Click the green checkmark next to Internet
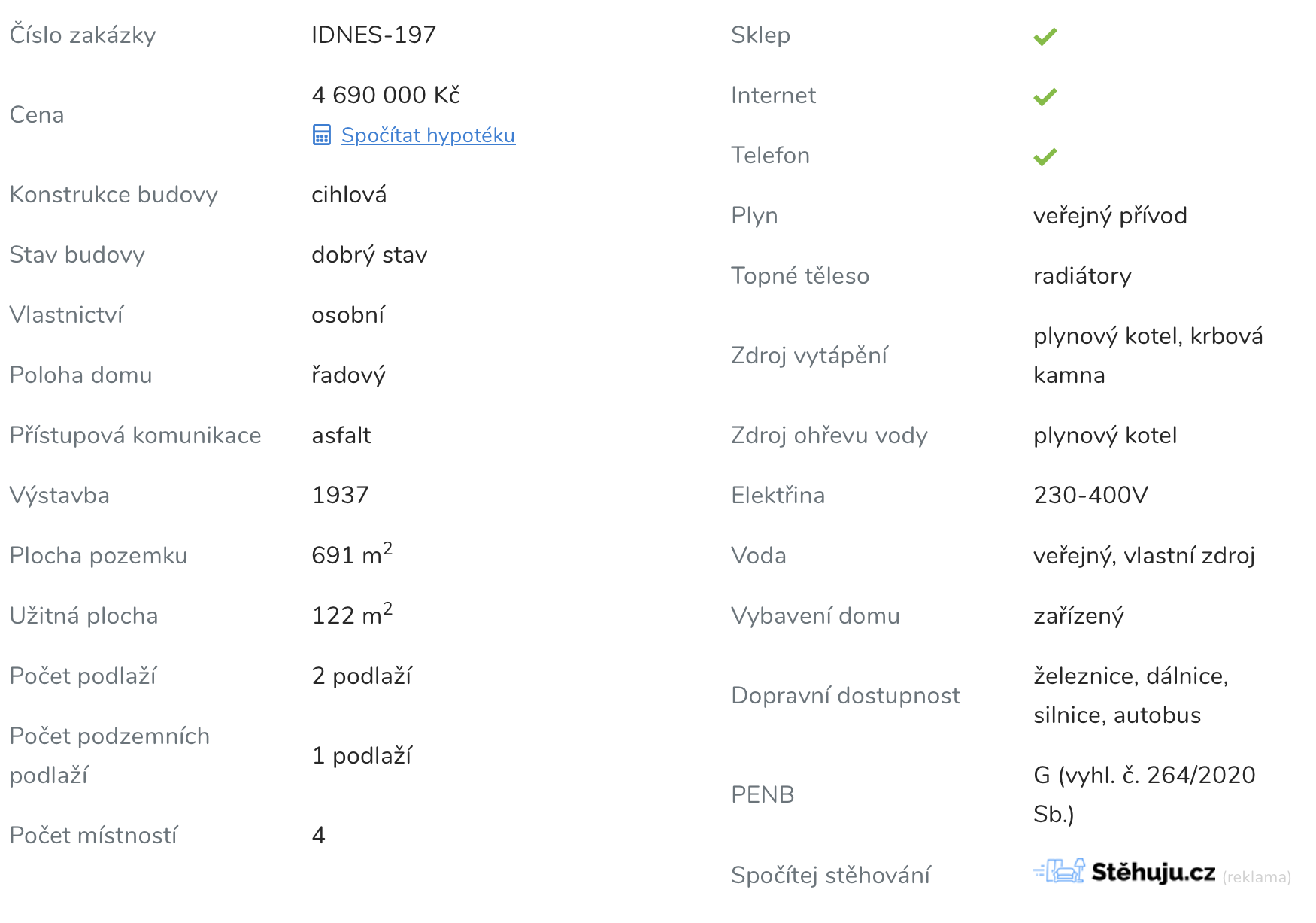 [x=1045, y=96]
